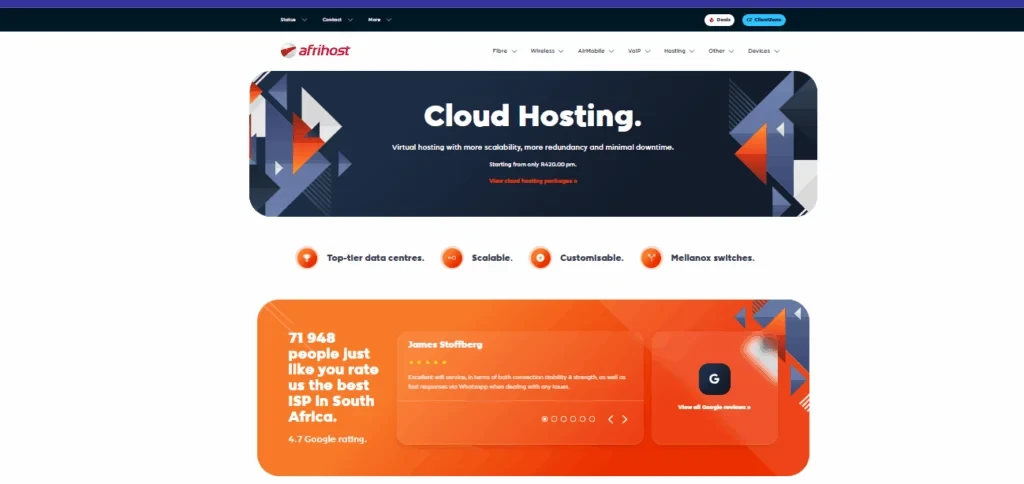Click the Google G icon
Screen dimensions: 1024x484
tap(714, 379)
